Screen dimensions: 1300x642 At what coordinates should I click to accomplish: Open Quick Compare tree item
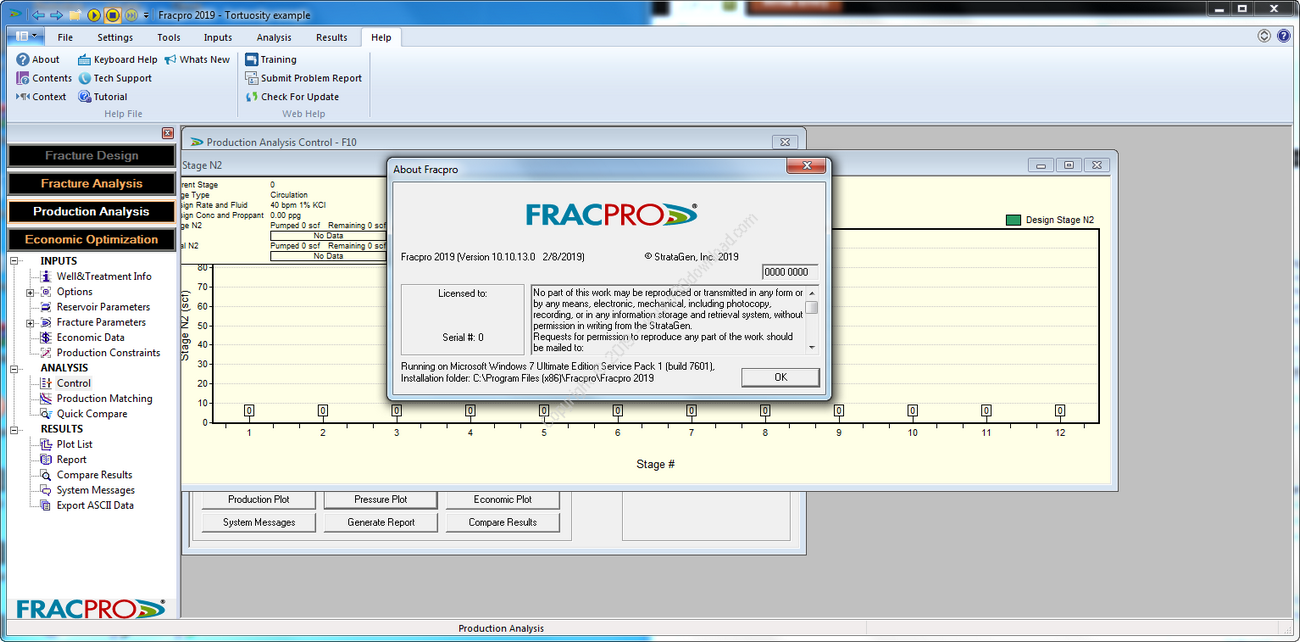pyautogui.click(x=91, y=414)
